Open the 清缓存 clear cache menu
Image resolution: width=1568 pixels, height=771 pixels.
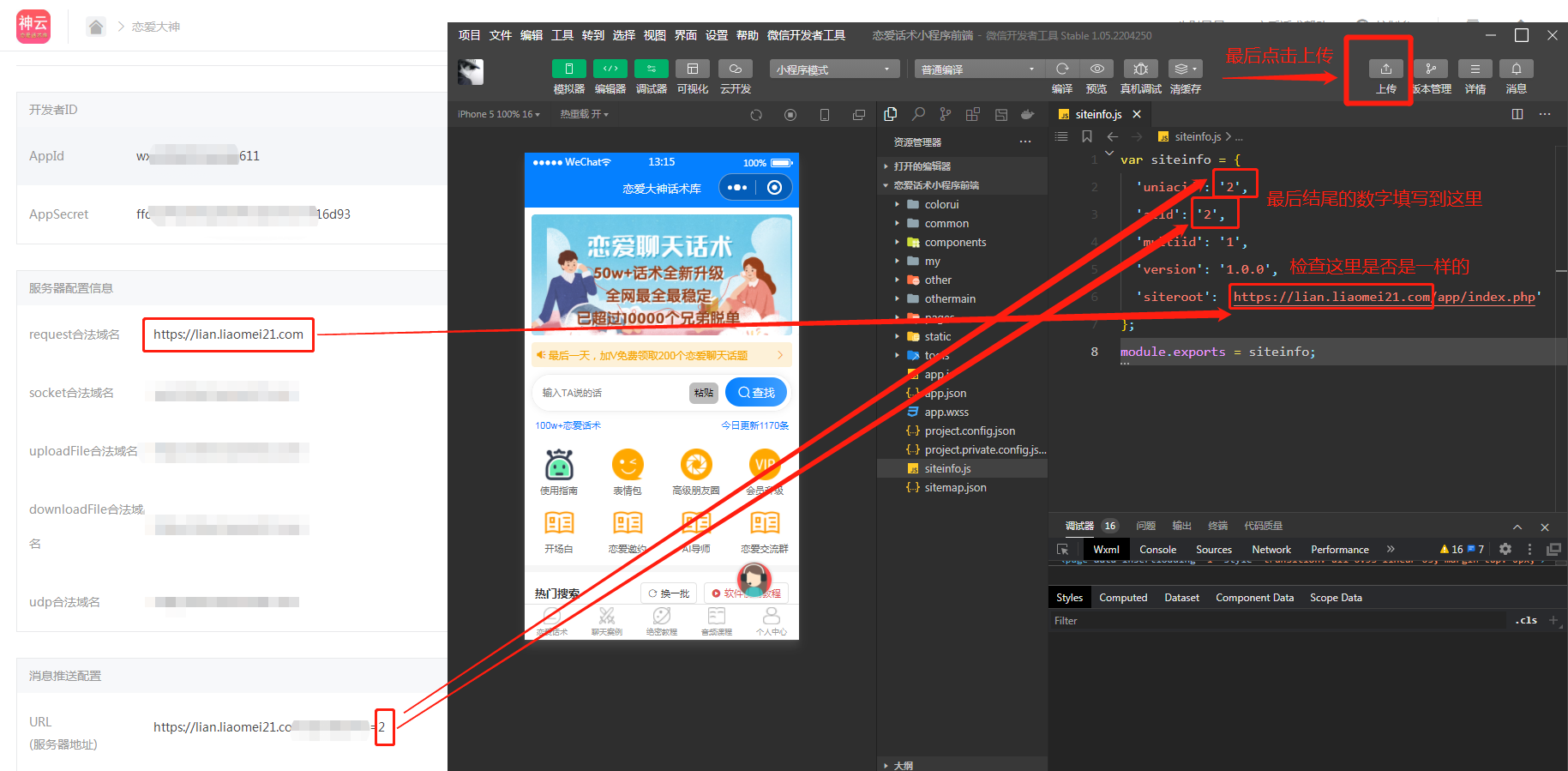click(x=1186, y=69)
